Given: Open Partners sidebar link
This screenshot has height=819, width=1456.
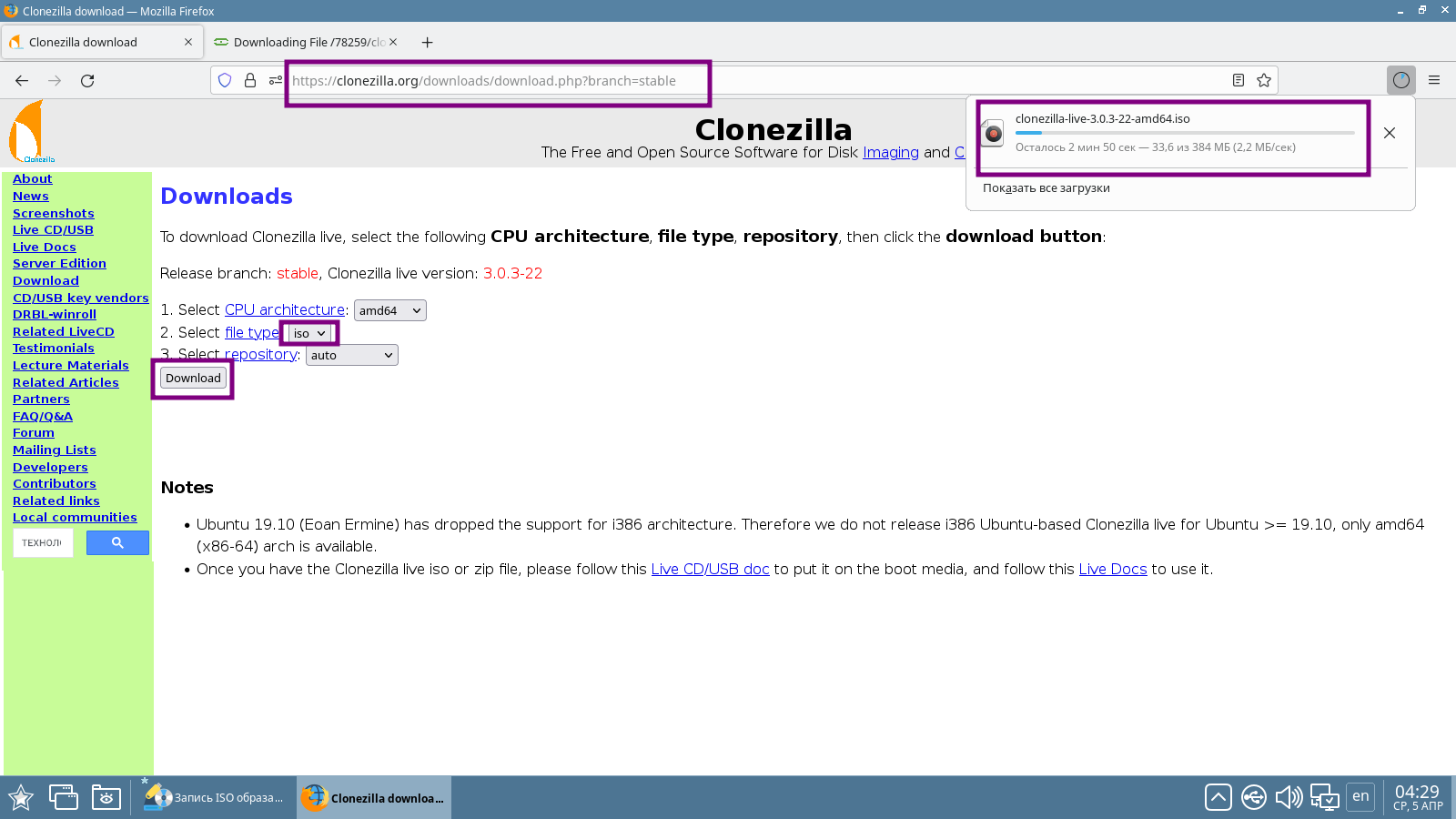Looking at the screenshot, I should click(x=41, y=399).
